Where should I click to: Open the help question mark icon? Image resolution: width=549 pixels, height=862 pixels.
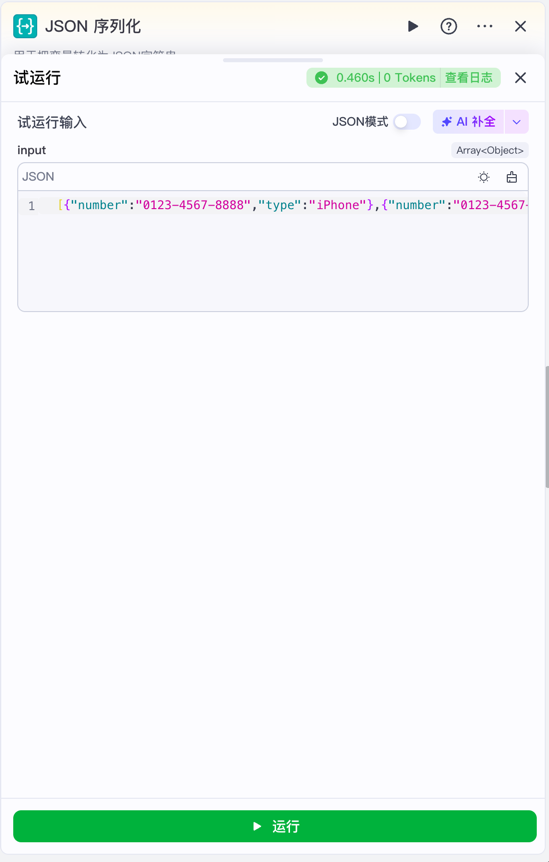coord(448,26)
